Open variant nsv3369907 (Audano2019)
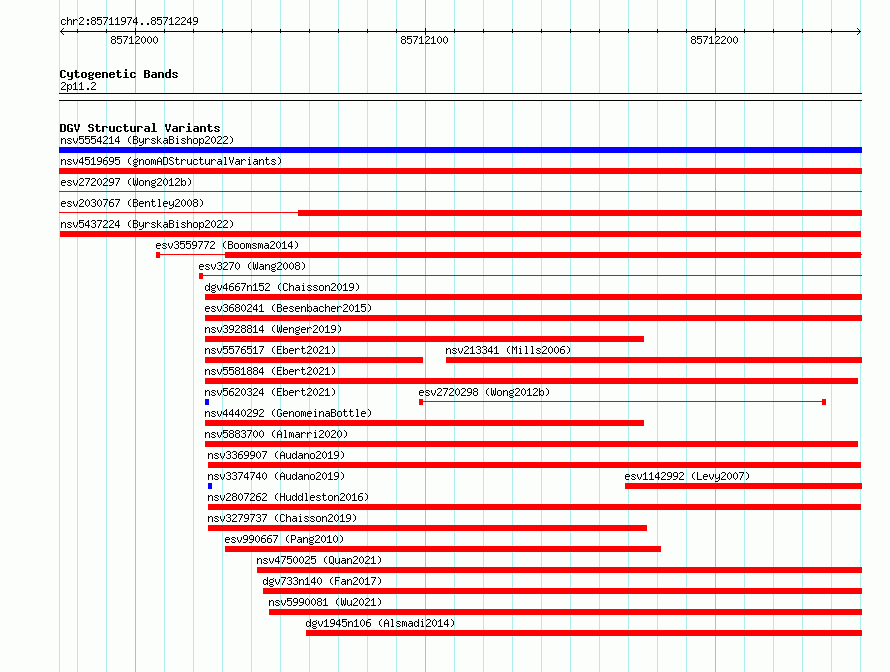Viewport: 890px width, 672px height. pos(276,455)
